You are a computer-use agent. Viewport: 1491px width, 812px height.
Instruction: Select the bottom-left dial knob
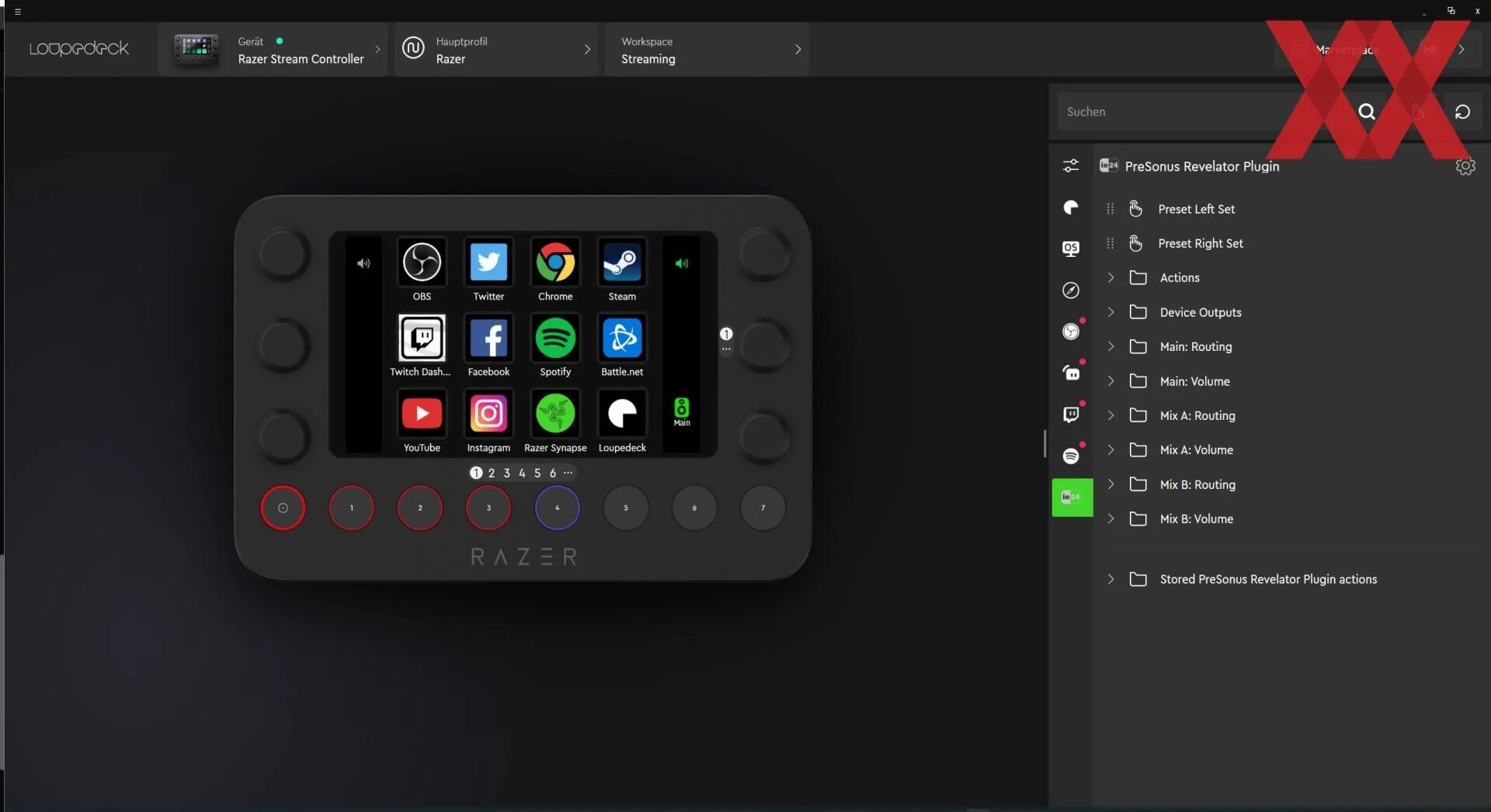coord(283,435)
